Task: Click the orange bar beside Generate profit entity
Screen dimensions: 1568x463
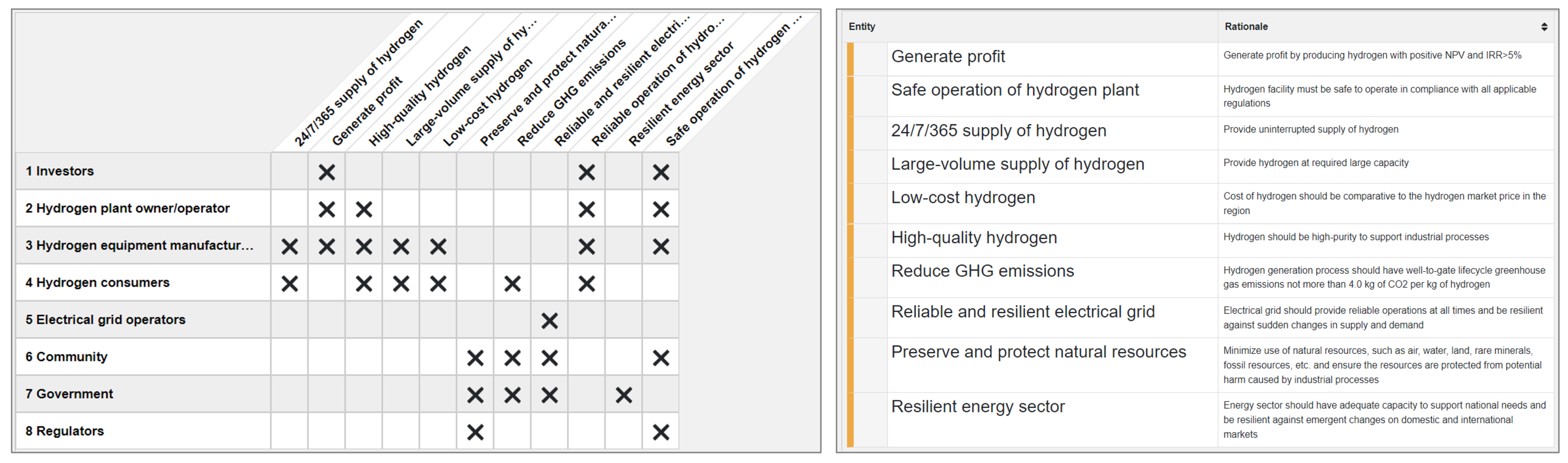Action: coord(850,59)
